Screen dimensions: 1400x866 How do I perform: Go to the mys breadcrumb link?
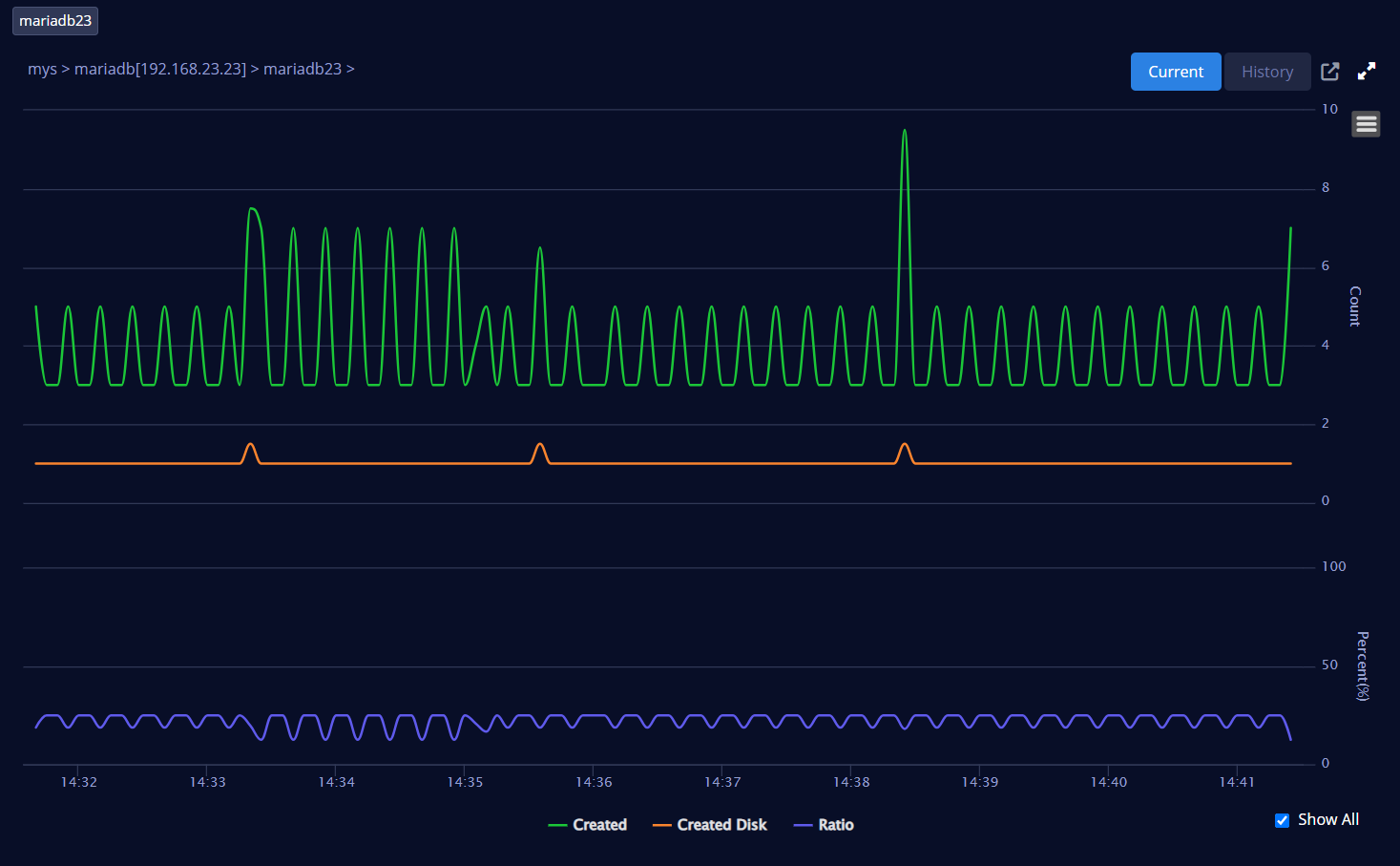pos(42,69)
